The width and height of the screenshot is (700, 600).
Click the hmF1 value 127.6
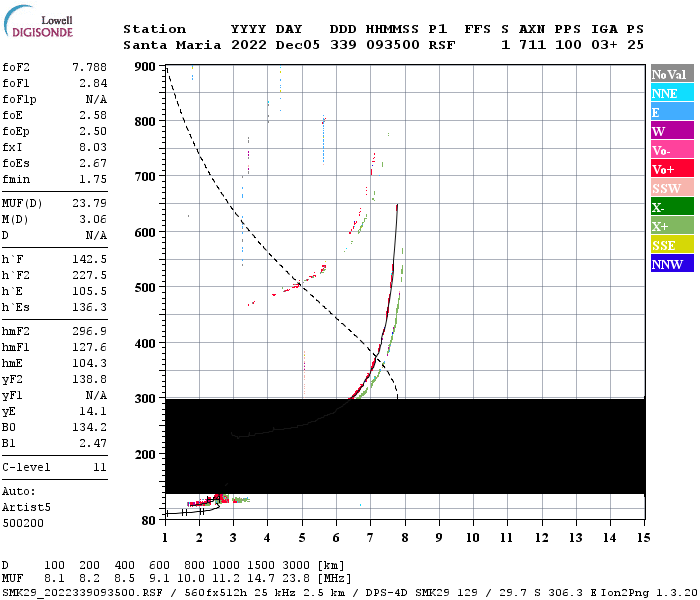click(89, 347)
